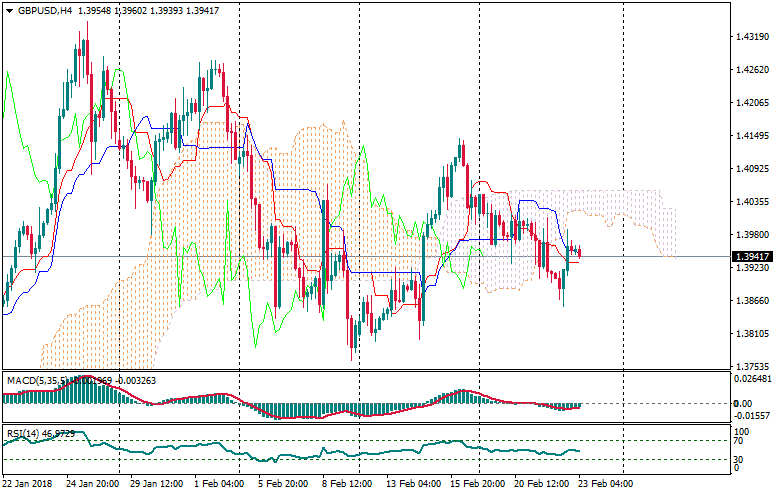Click the RSI 30 level label

(739, 459)
